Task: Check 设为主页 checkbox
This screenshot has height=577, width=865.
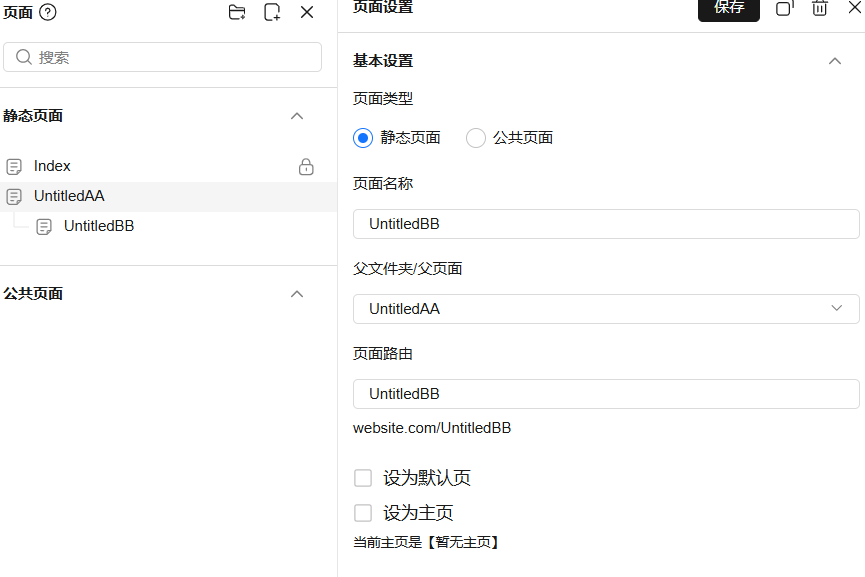Action: (363, 513)
